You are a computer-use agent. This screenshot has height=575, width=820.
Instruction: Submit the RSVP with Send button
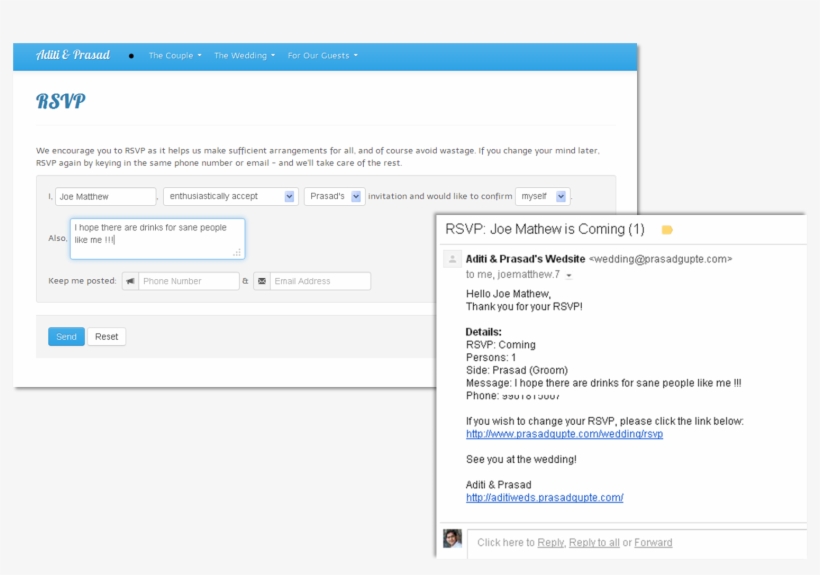[x=66, y=337]
